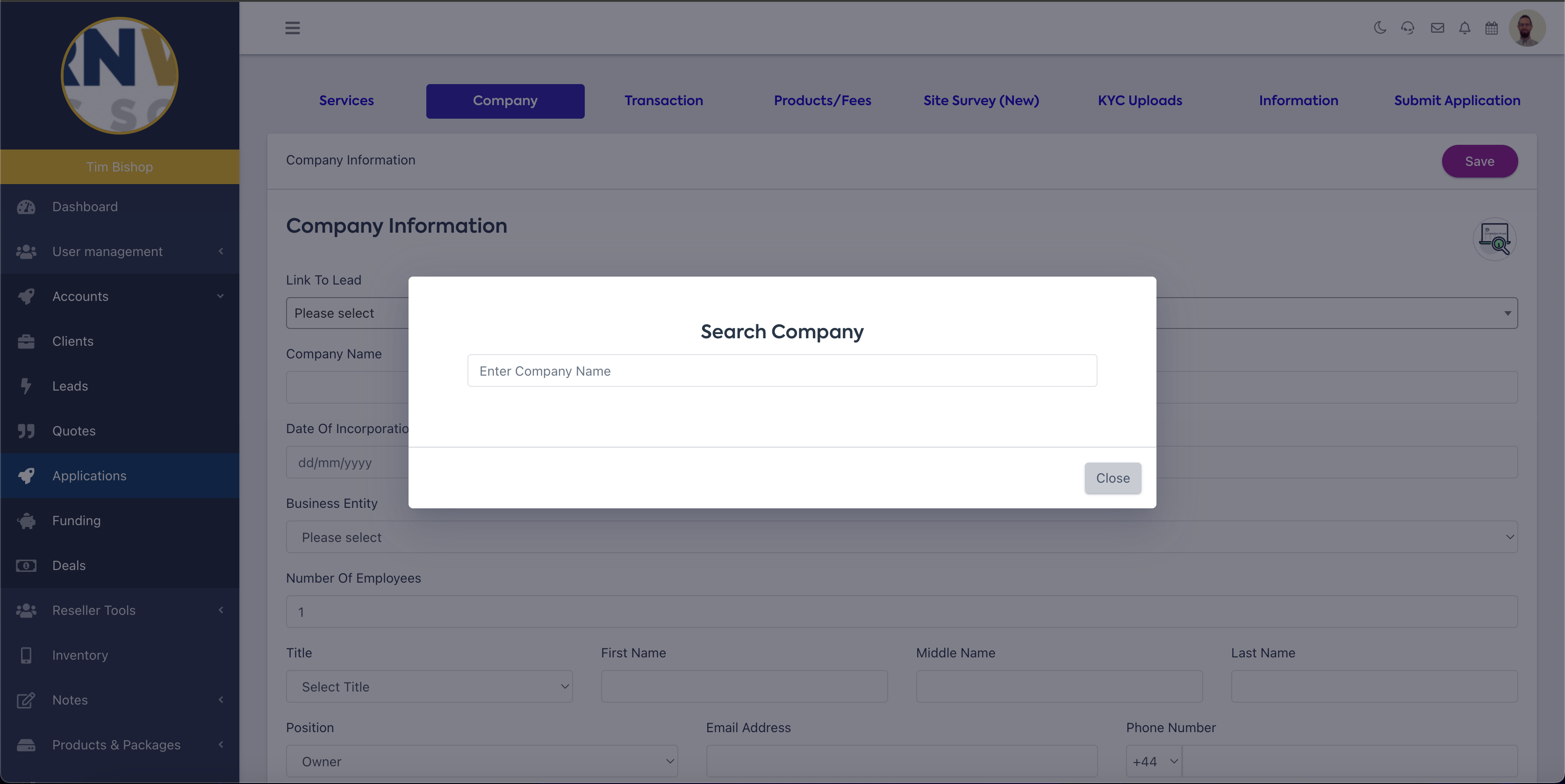Open the headset support icon

[1407, 28]
